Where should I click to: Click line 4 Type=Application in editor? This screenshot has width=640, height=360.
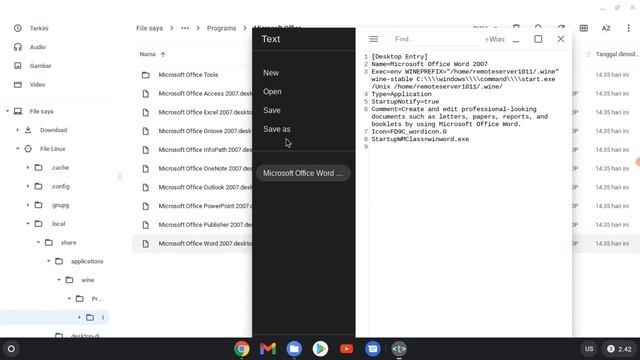point(401,94)
